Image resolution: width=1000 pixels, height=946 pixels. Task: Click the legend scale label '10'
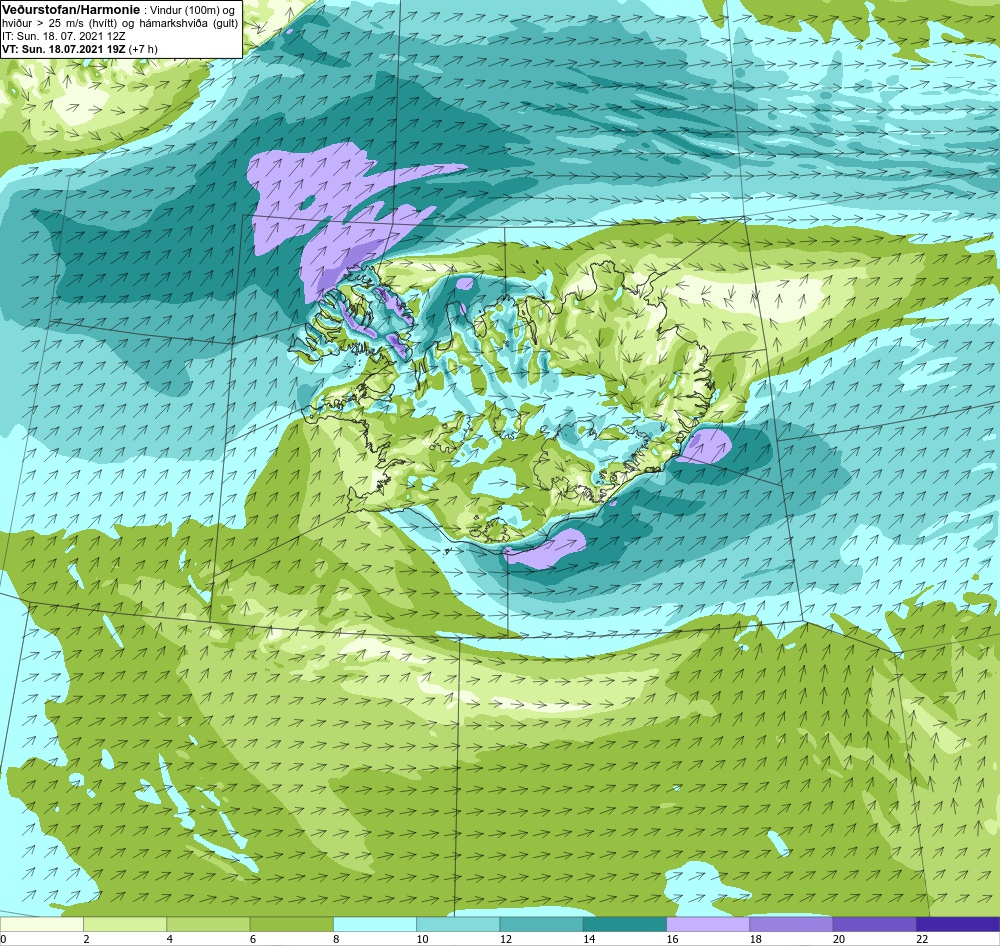pos(422,938)
